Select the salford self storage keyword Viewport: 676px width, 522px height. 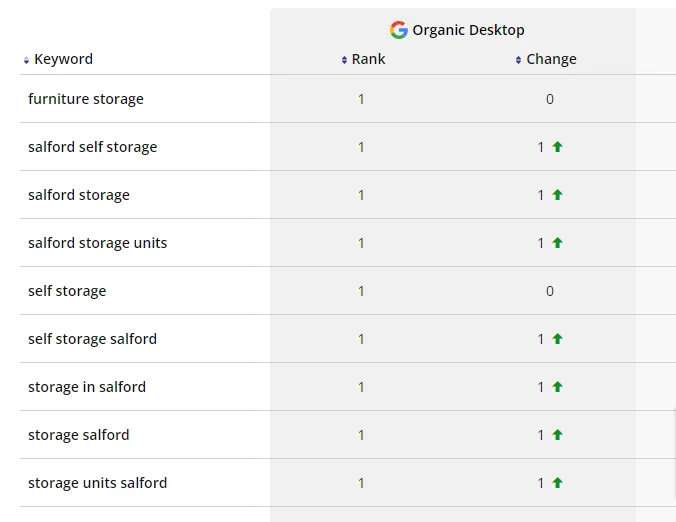(93, 147)
